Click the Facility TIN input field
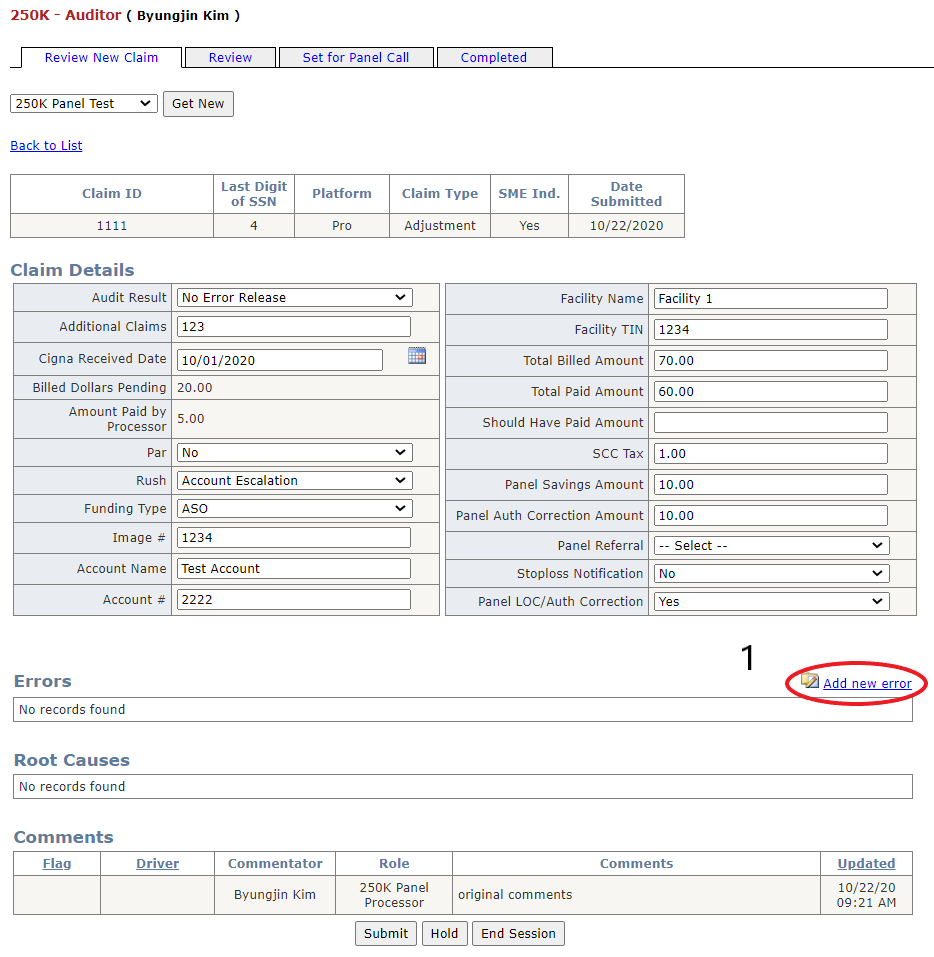 pos(770,330)
